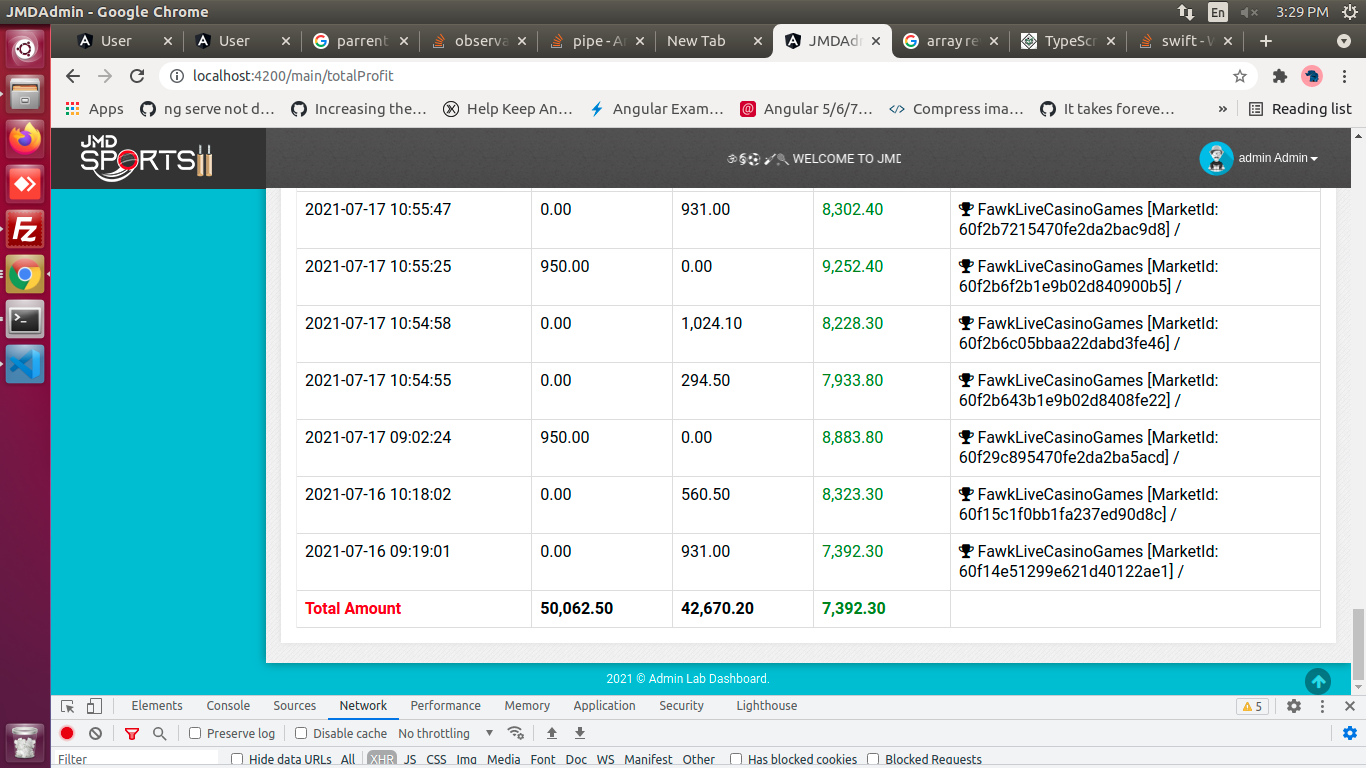Check the Disable cache option
Screen dimensions: 1366x768
(x=301, y=733)
